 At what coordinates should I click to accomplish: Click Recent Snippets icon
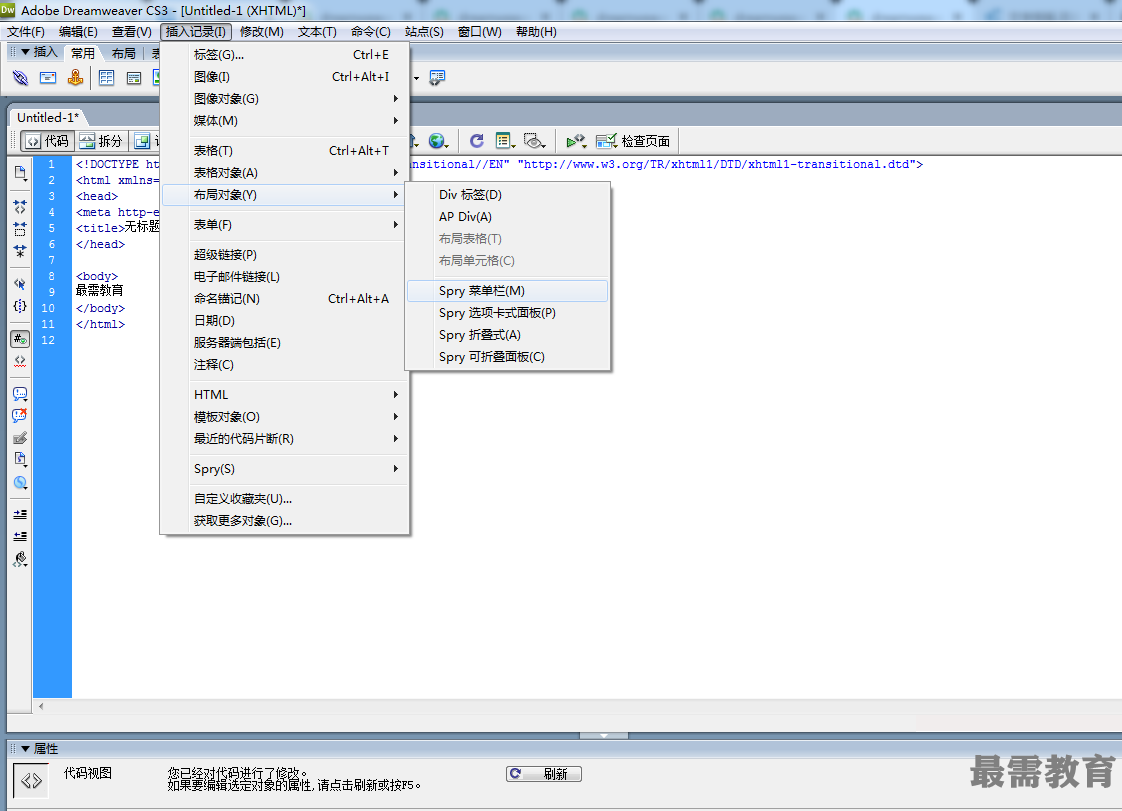tap(20, 460)
